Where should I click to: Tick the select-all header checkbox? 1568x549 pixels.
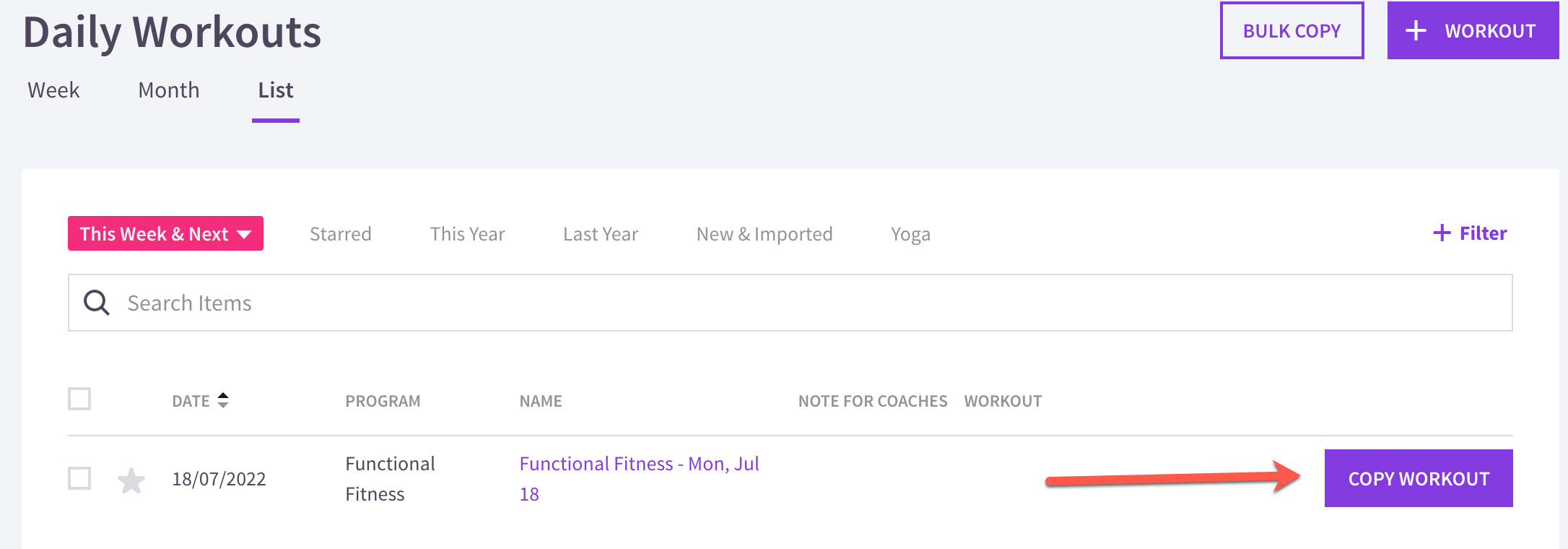[x=79, y=399]
